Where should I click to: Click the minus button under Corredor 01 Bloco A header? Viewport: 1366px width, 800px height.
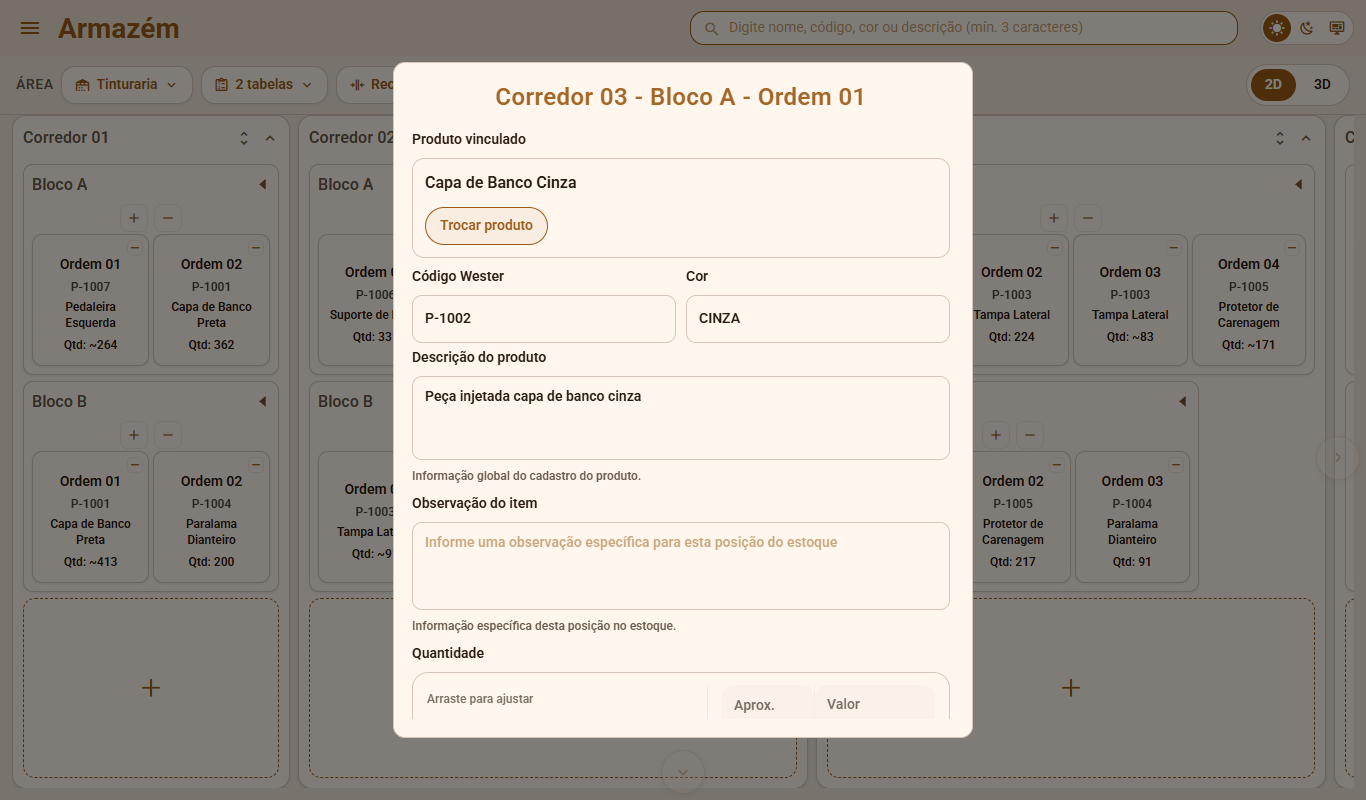168,217
